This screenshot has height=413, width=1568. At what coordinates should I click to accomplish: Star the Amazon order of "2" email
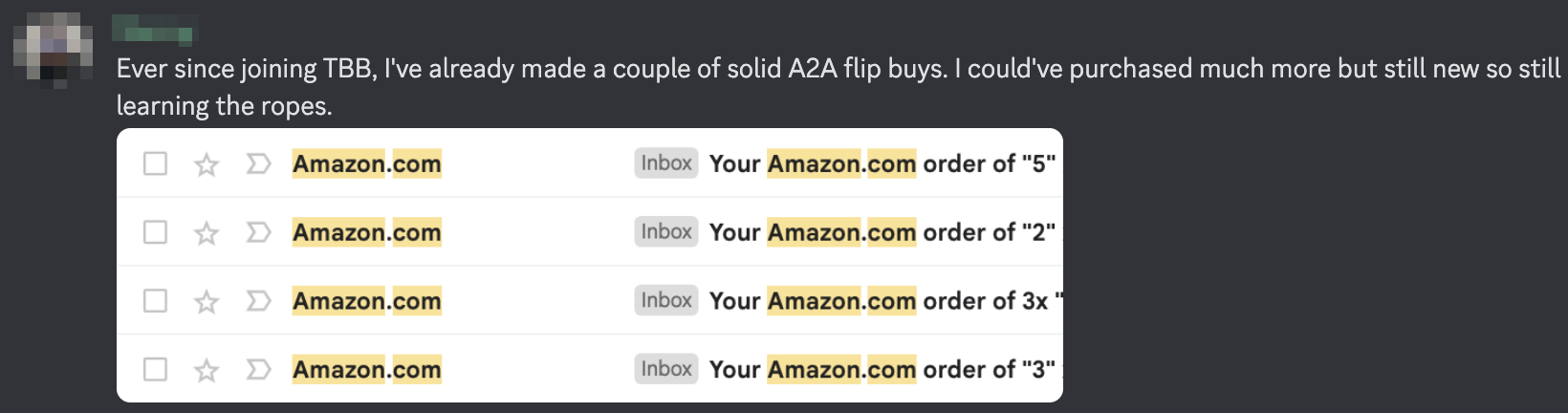pos(207,233)
